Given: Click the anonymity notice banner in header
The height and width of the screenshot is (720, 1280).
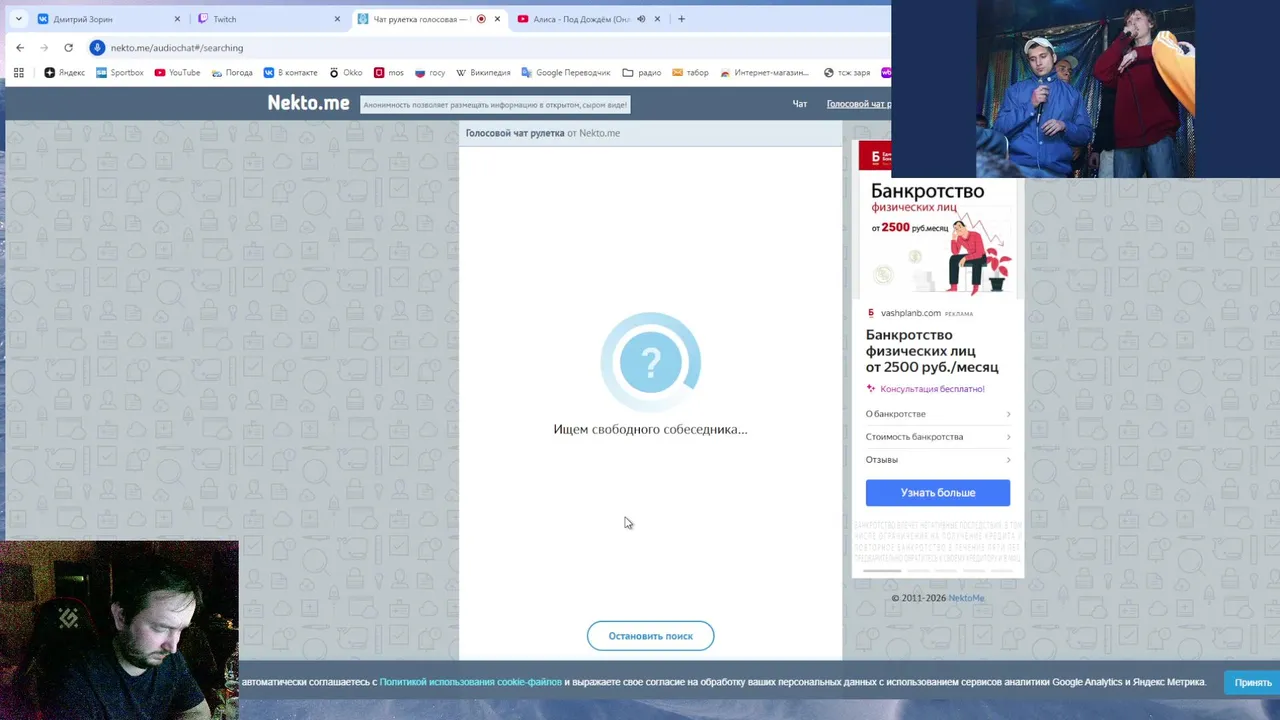Looking at the screenshot, I should click(495, 104).
